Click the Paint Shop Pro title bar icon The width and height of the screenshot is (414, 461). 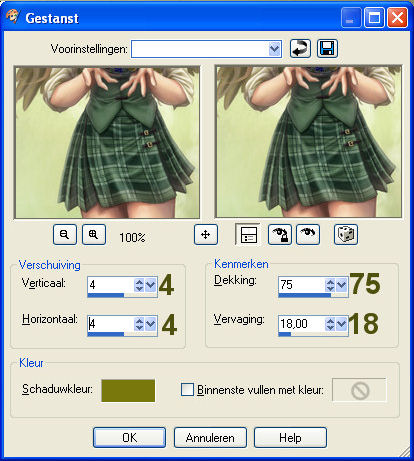[x=13, y=17]
